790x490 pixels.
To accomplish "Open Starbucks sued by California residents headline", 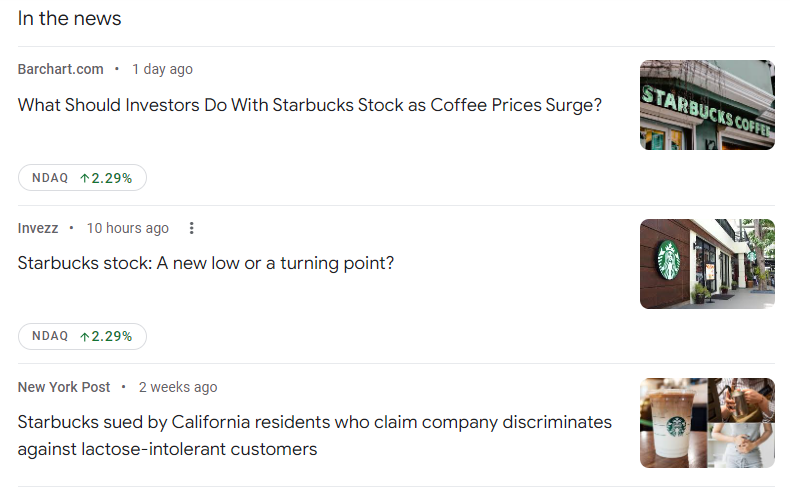I will click(315, 436).
